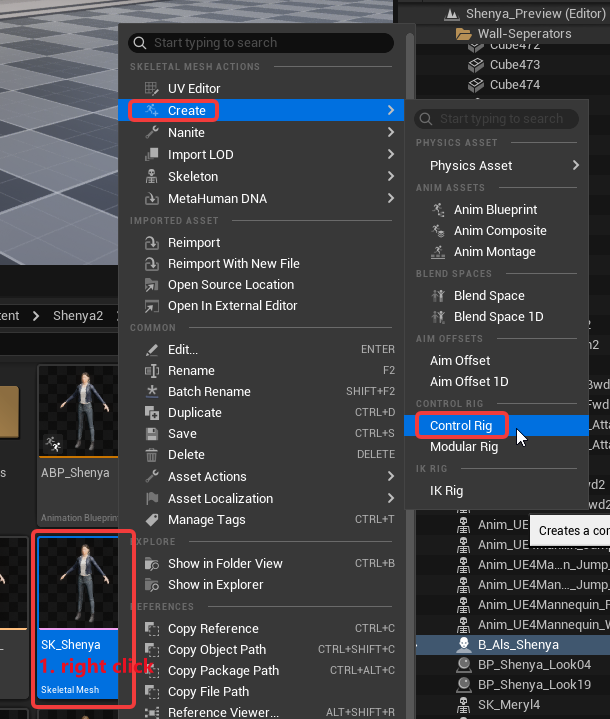
Task: Click the Copy Reference icon
Action: 151,629
